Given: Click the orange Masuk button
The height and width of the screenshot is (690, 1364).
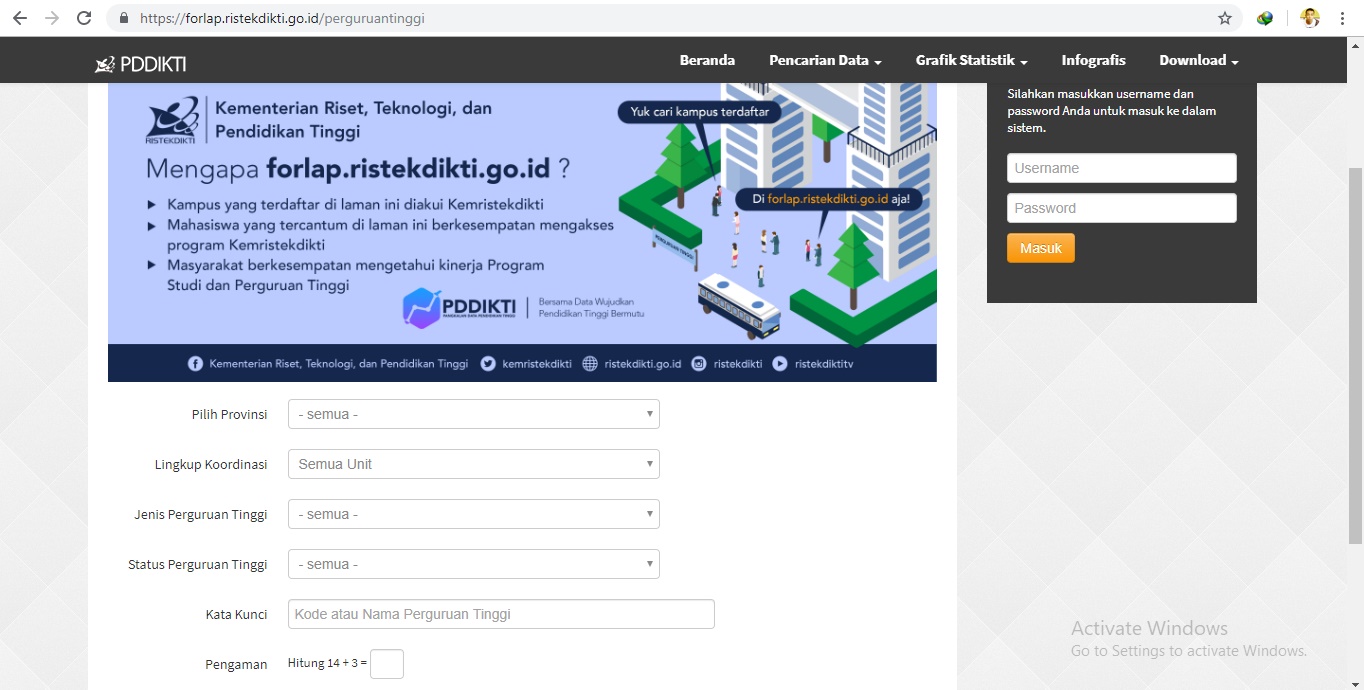Looking at the screenshot, I should pyautogui.click(x=1041, y=248).
